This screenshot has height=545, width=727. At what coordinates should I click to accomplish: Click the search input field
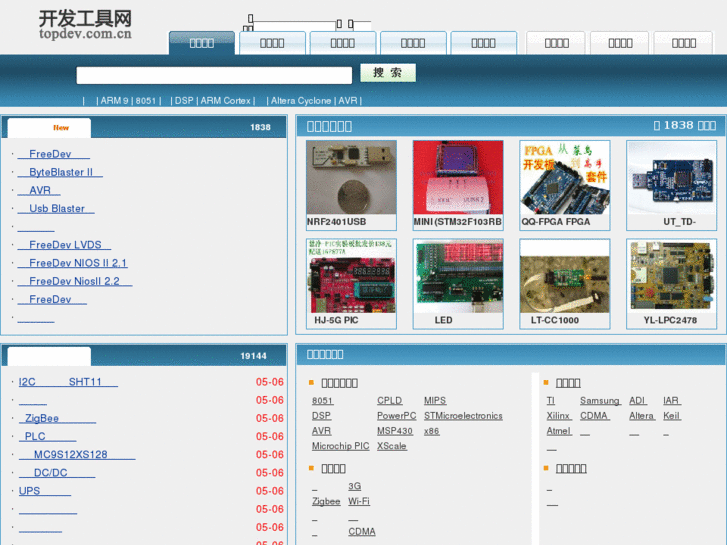point(214,75)
